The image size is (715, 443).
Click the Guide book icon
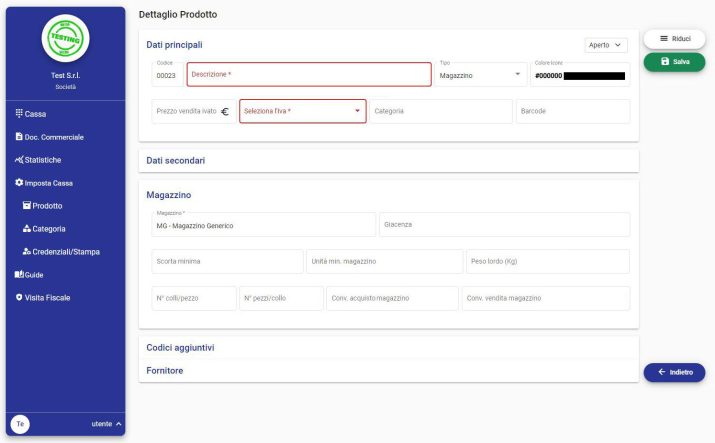click(19, 275)
